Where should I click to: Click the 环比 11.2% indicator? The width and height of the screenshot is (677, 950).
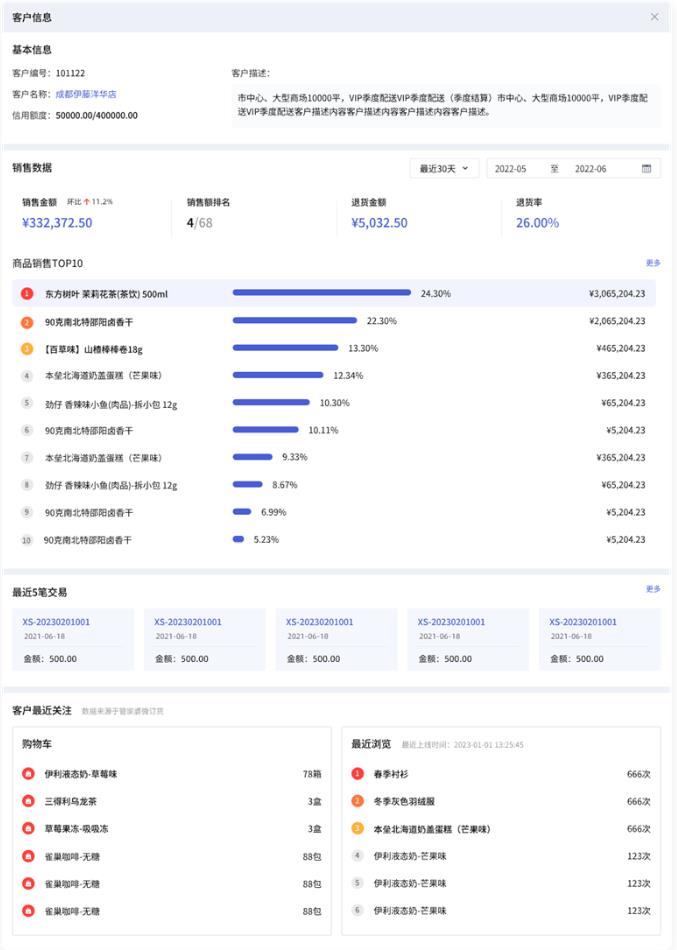click(x=90, y=202)
